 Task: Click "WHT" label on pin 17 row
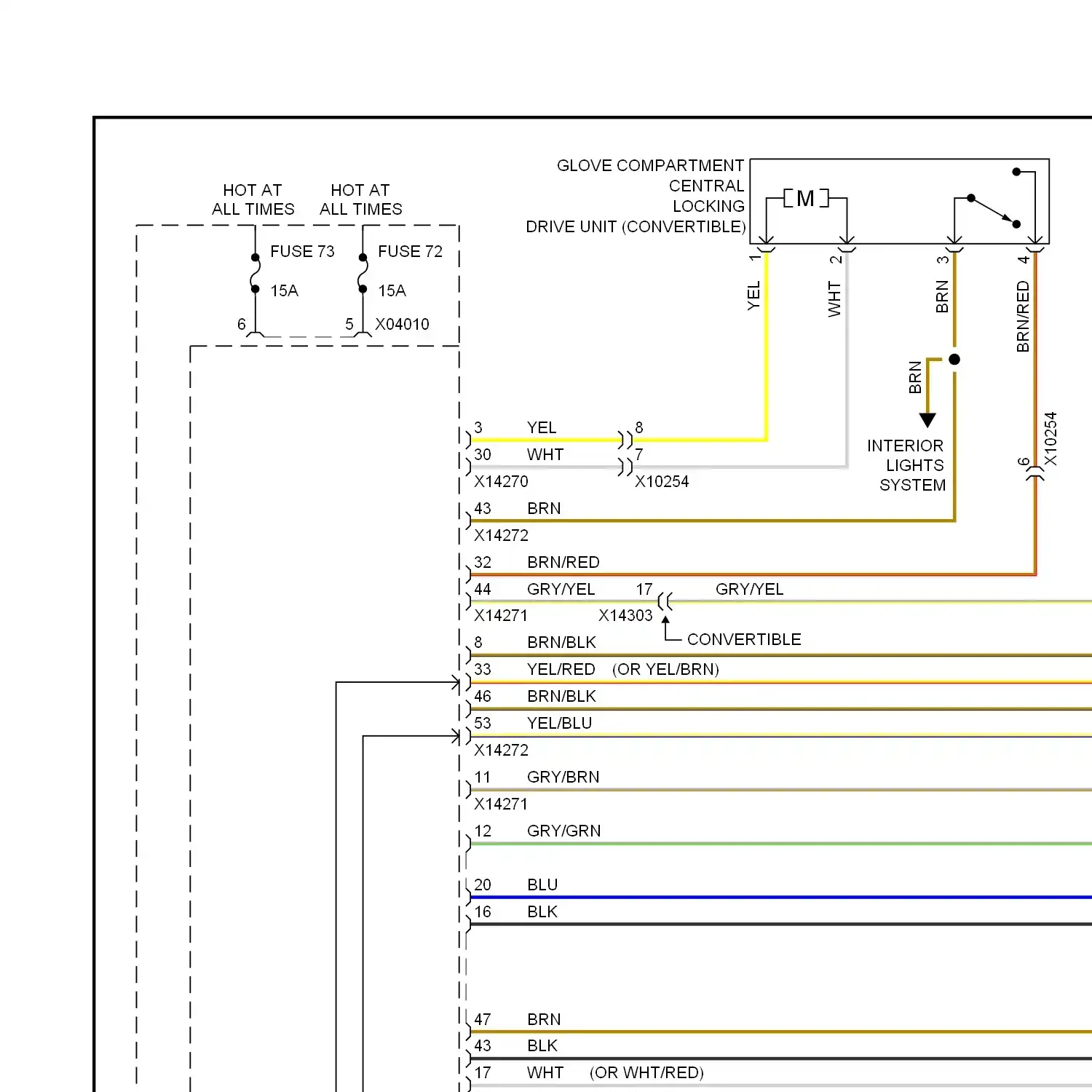(545, 1072)
